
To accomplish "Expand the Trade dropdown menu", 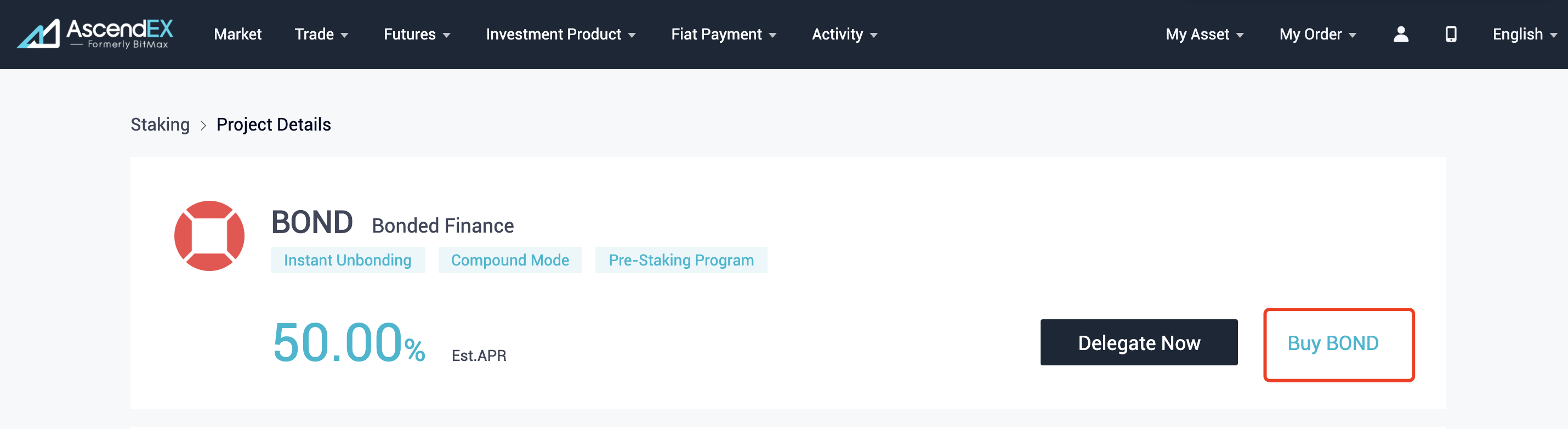I will [x=321, y=34].
